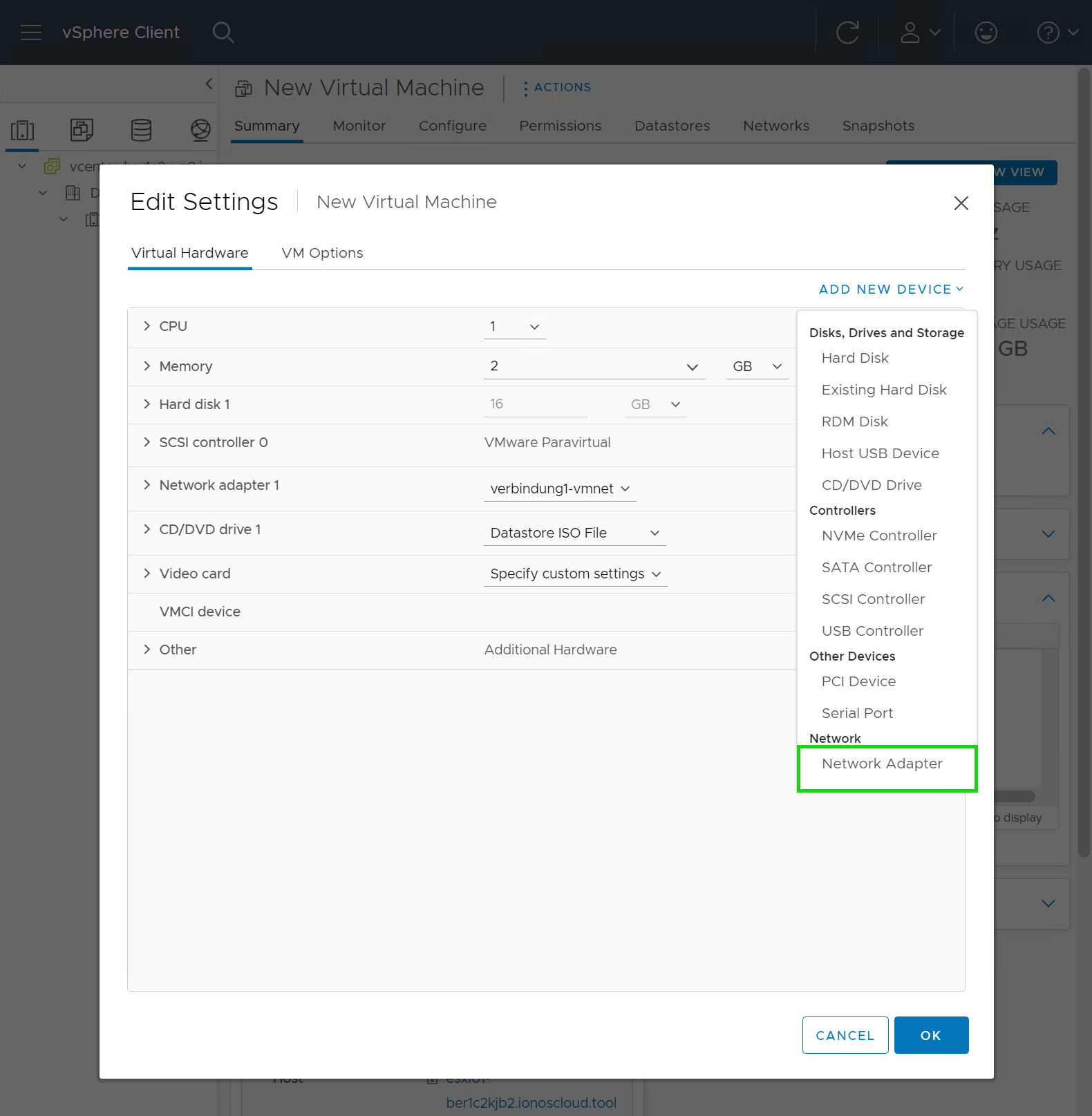Expand Network adapter 1 details
The width and height of the screenshot is (1092, 1116).
coord(147,485)
